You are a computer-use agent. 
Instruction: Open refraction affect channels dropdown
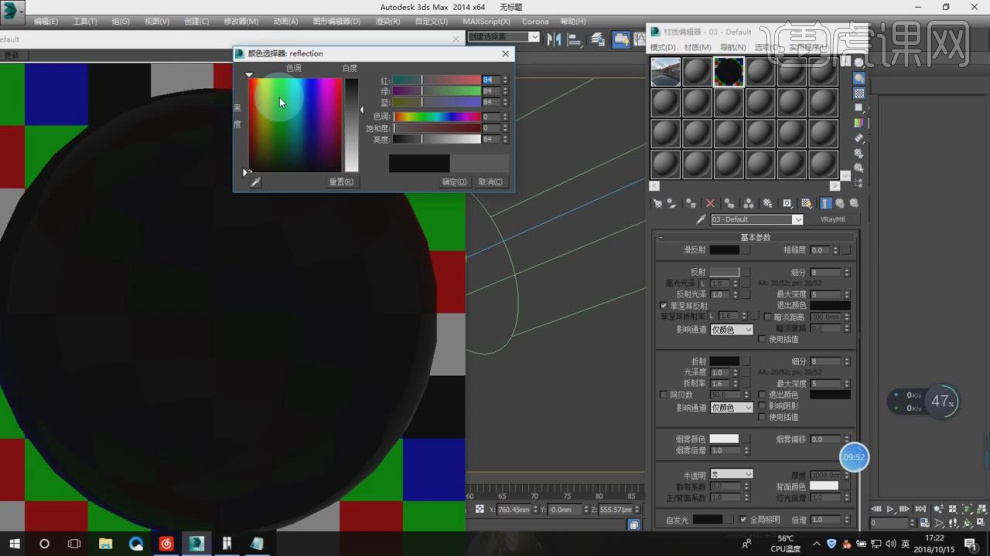tap(731, 408)
